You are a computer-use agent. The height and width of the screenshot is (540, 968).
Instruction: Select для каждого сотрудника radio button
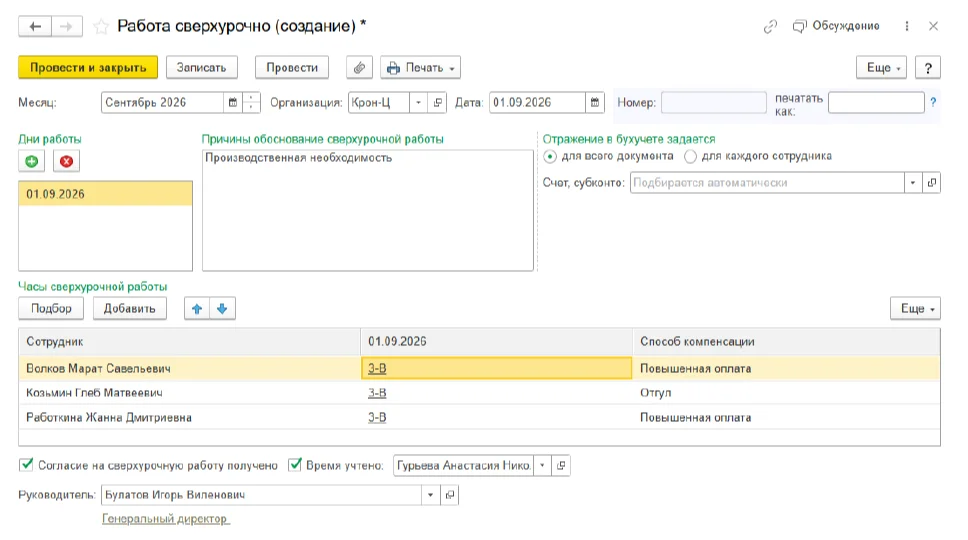point(690,157)
